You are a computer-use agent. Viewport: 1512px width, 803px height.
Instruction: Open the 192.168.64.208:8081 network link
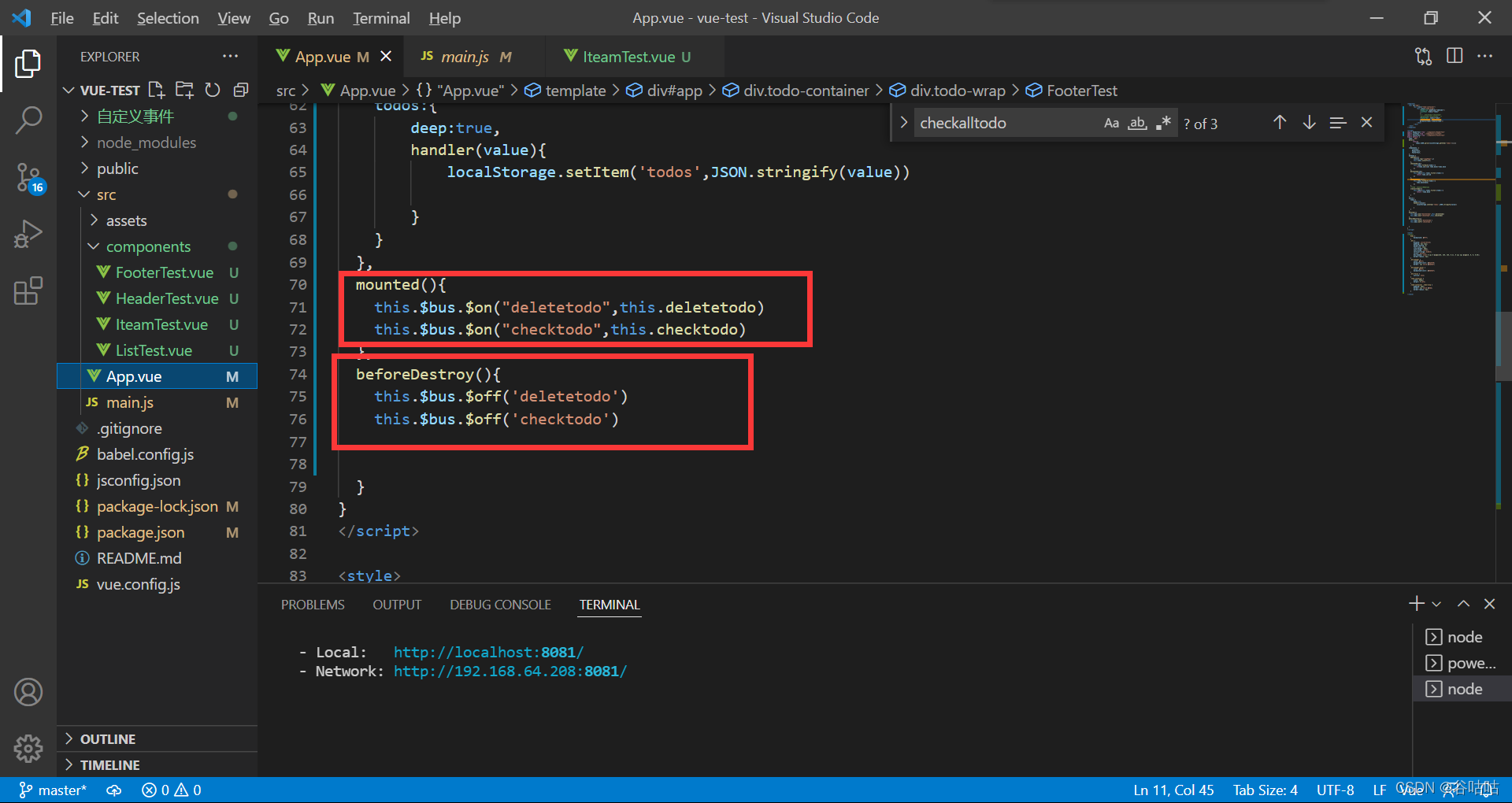pyautogui.click(x=510, y=671)
